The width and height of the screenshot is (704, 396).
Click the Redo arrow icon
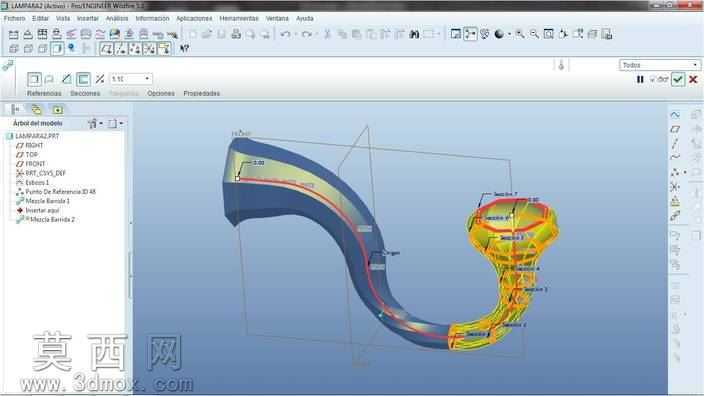pyautogui.click(x=307, y=34)
